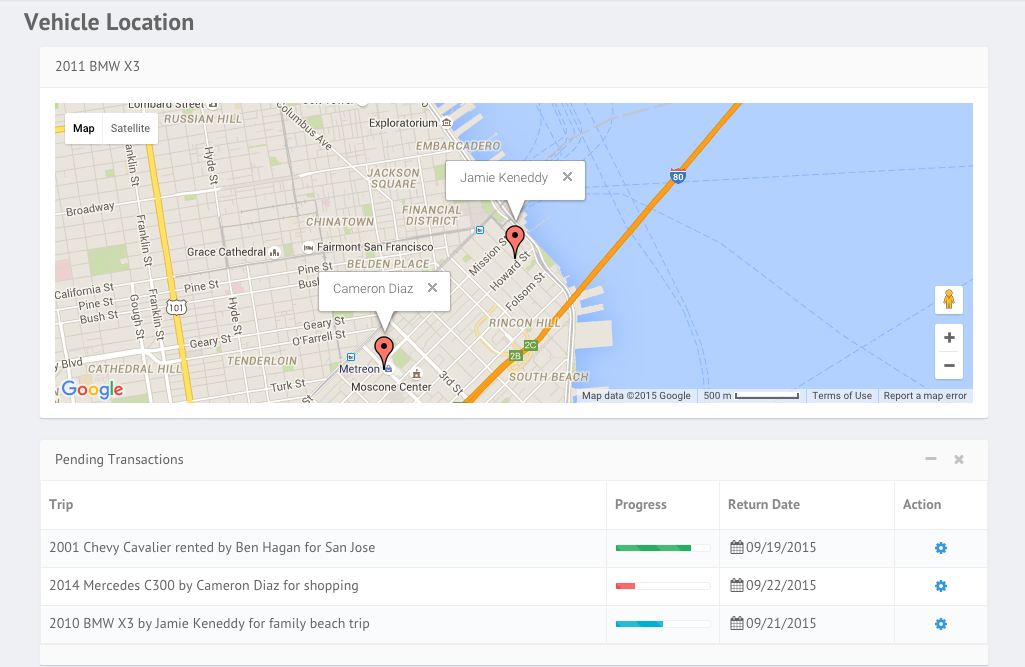Click the Pending Transactions panel title

click(x=119, y=459)
